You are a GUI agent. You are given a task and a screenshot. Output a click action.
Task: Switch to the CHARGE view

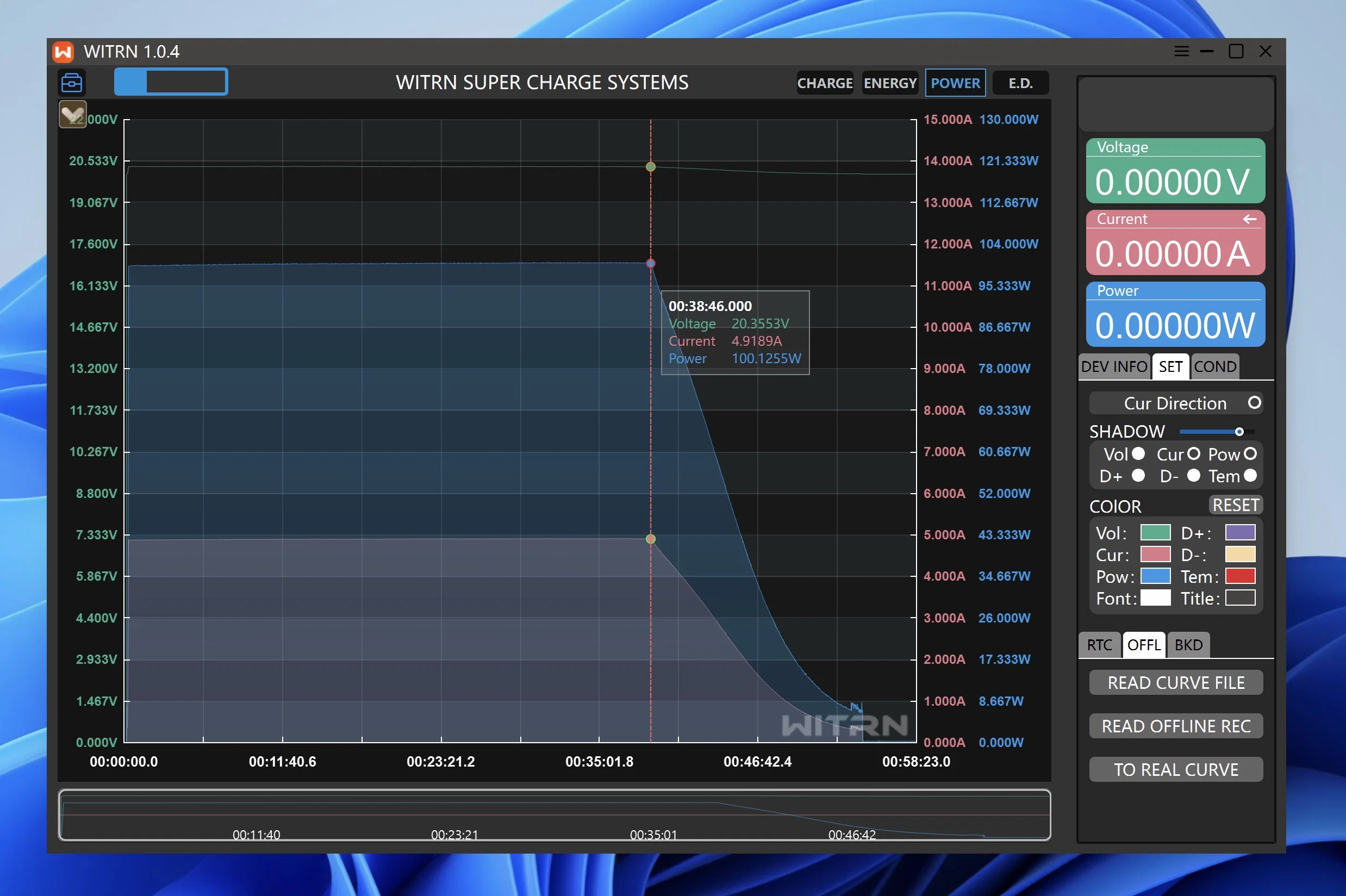coord(824,83)
